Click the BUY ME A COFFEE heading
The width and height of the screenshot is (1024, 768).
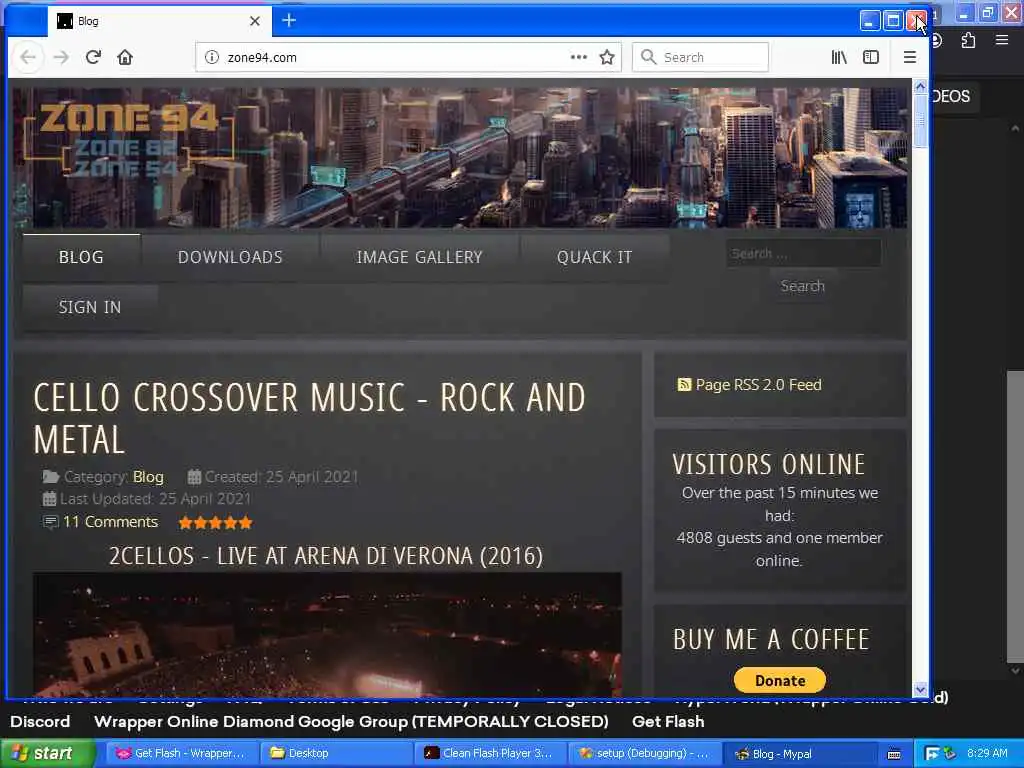click(771, 639)
